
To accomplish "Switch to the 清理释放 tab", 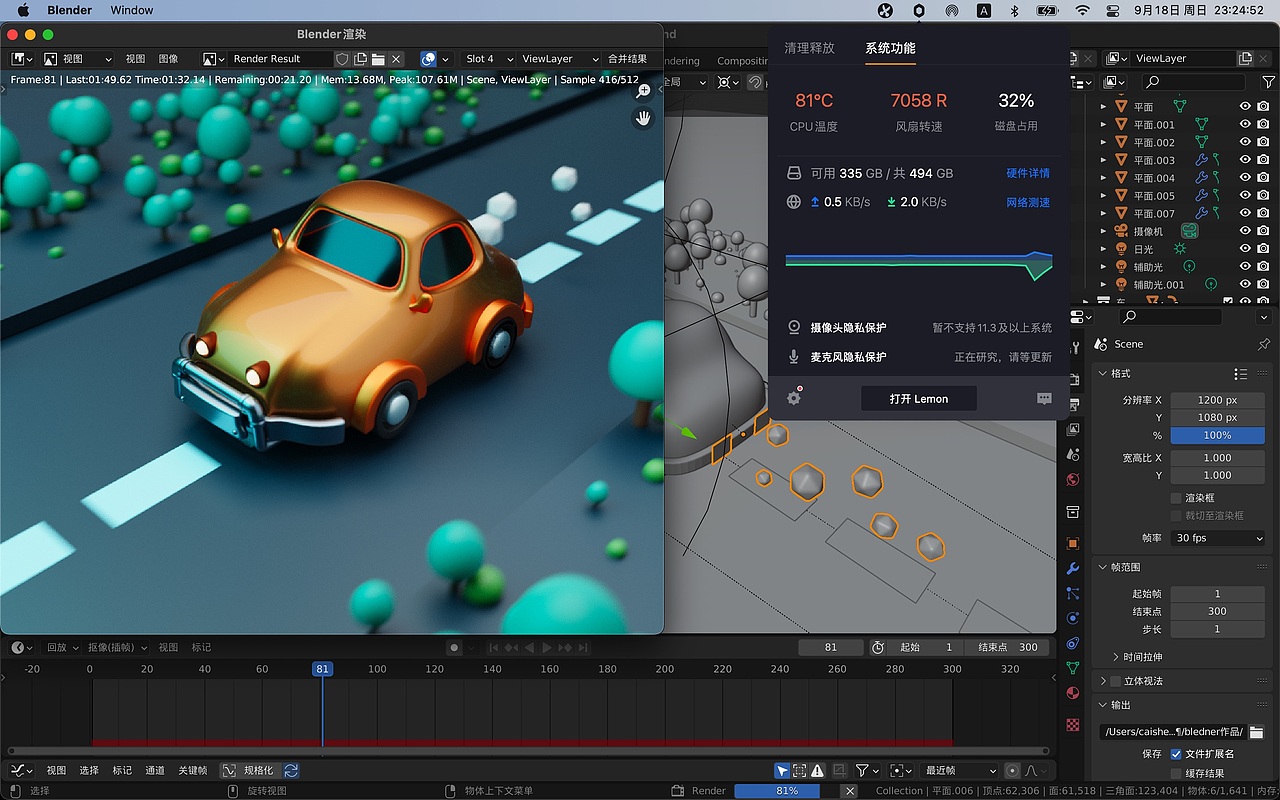I will [810, 47].
